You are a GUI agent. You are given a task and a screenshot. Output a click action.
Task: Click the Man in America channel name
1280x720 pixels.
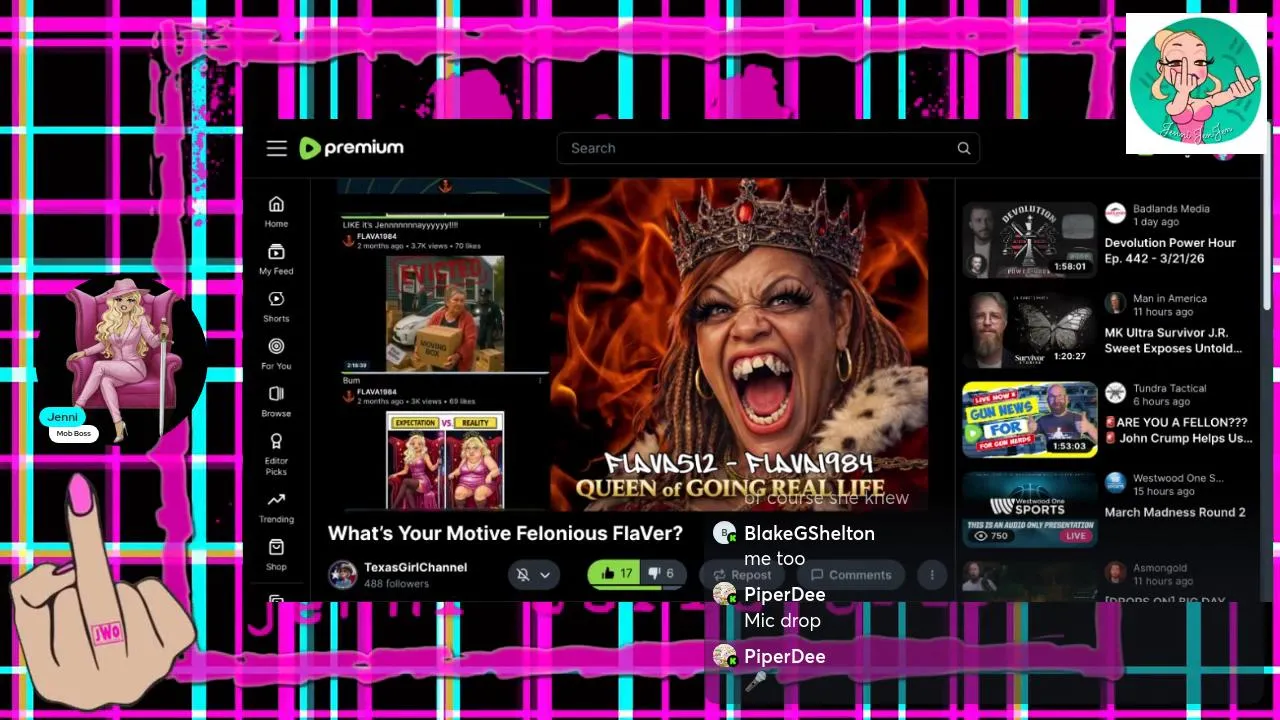(x=1170, y=299)
